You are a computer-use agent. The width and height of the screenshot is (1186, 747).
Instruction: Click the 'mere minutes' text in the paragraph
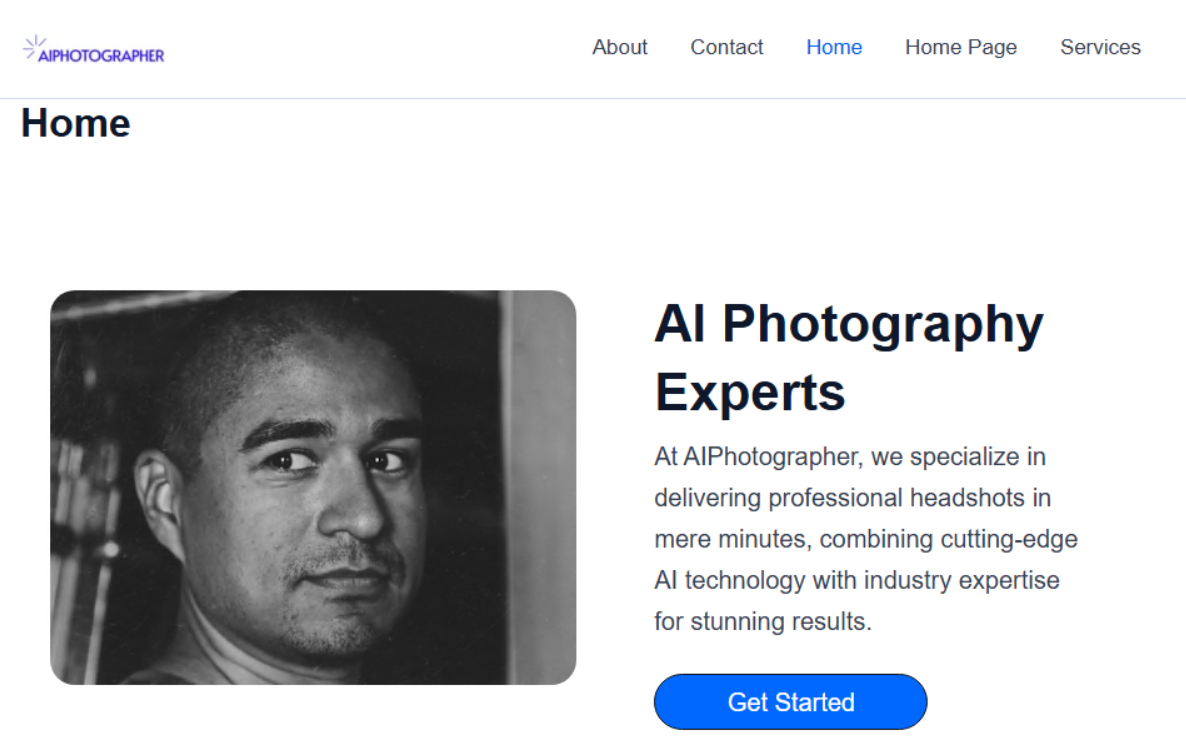[x=733, y=539]
